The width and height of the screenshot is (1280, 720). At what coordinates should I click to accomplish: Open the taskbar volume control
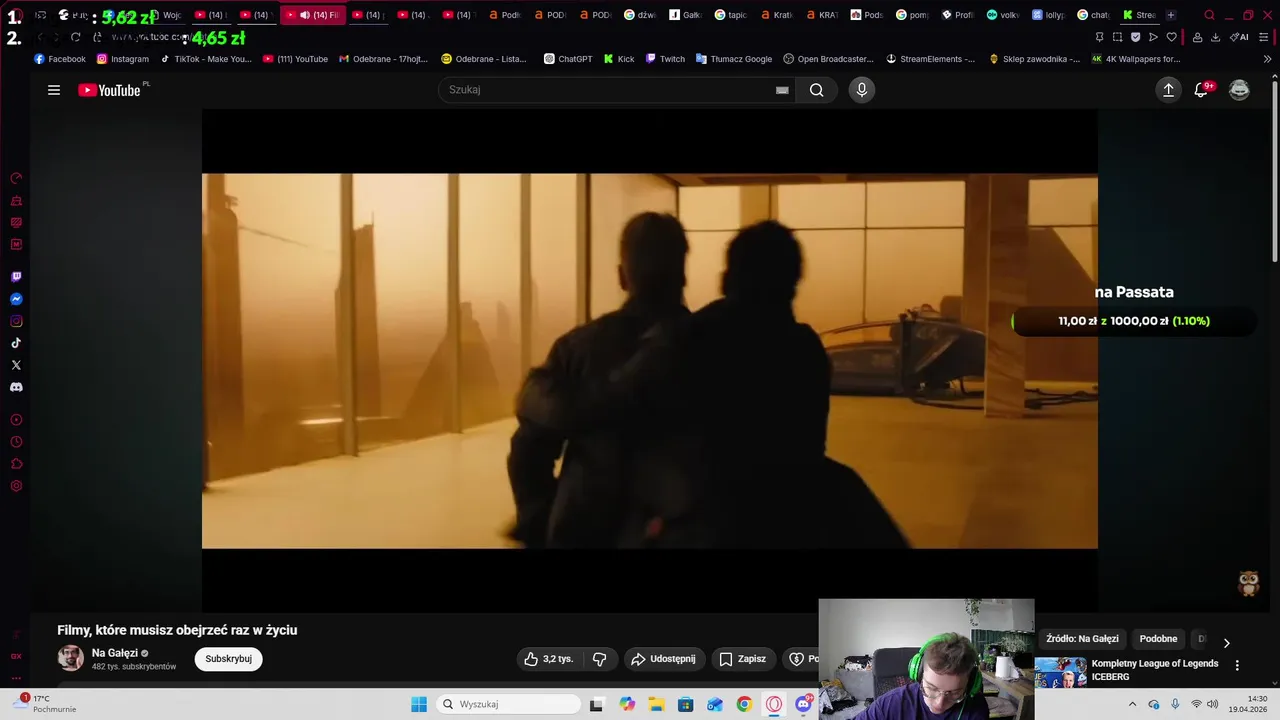point(1213,704)
